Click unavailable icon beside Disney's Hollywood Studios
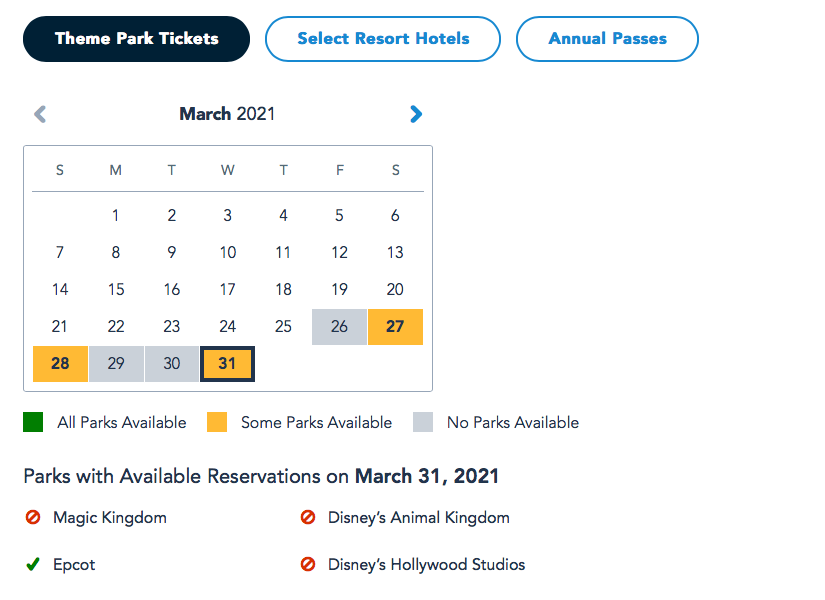This screenshot has height=600, width=825. coord(308,565)
